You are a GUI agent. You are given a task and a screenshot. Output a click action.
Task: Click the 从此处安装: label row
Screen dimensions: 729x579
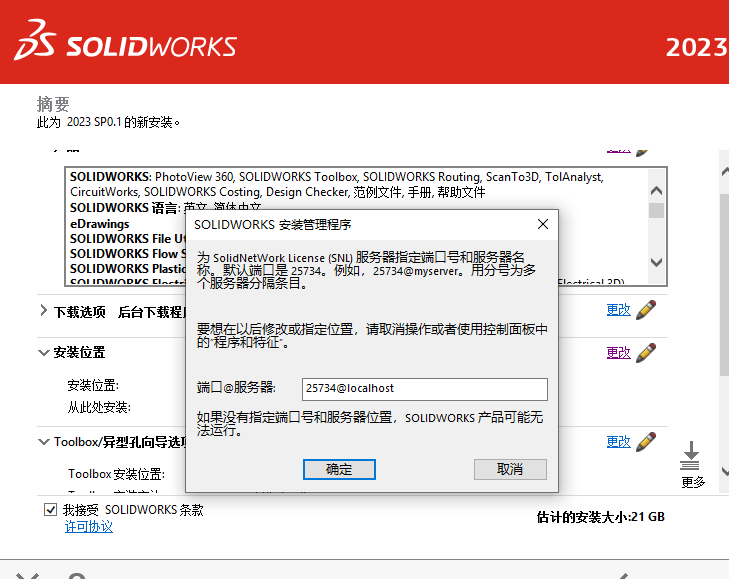pyautogui.click(x=99, y=407)
